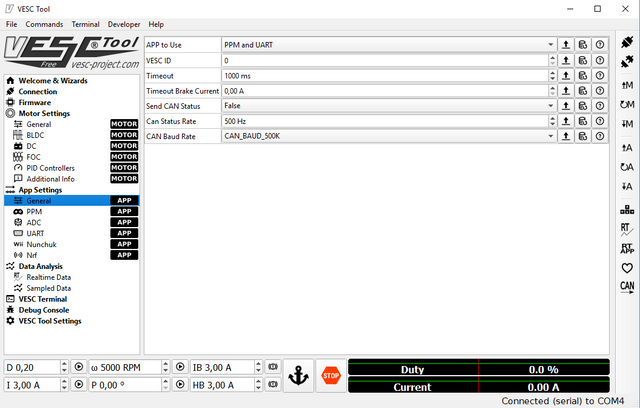Toggle keyboard control icon in right toolbar
The image size is (640, 408).
(x=627, y=210)
